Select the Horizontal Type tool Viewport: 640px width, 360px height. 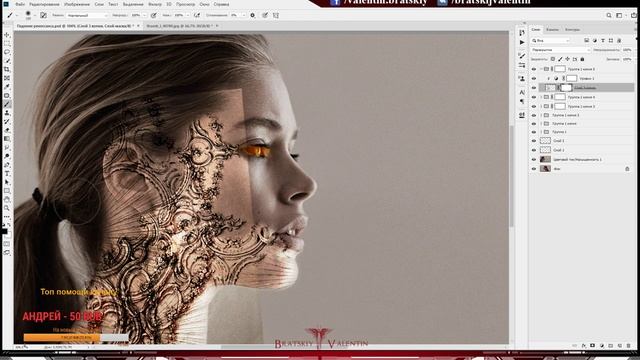coord(7,173)
